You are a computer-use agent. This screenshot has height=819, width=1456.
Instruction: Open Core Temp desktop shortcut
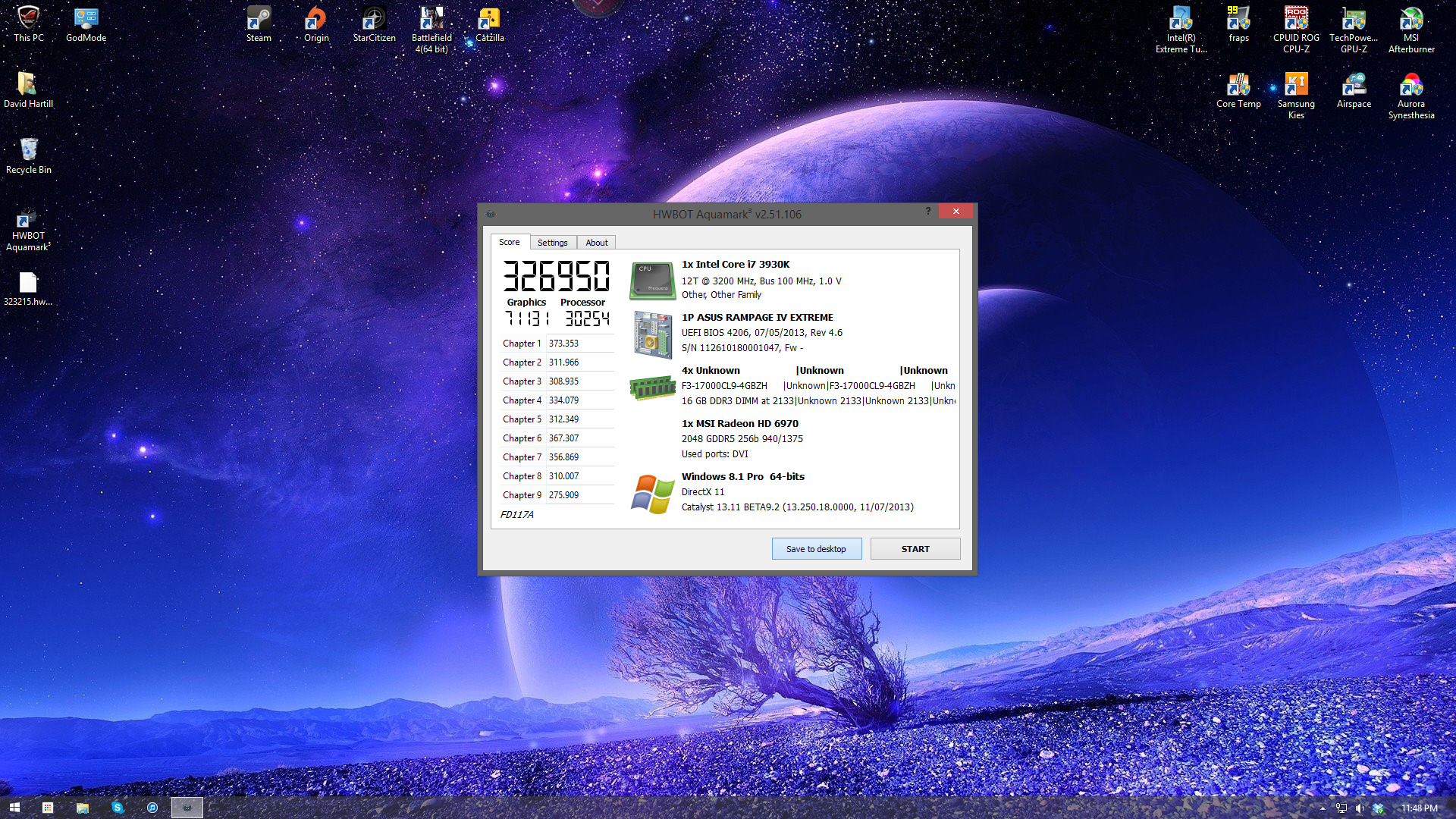pyautogui.click(x=1238, y=90)
